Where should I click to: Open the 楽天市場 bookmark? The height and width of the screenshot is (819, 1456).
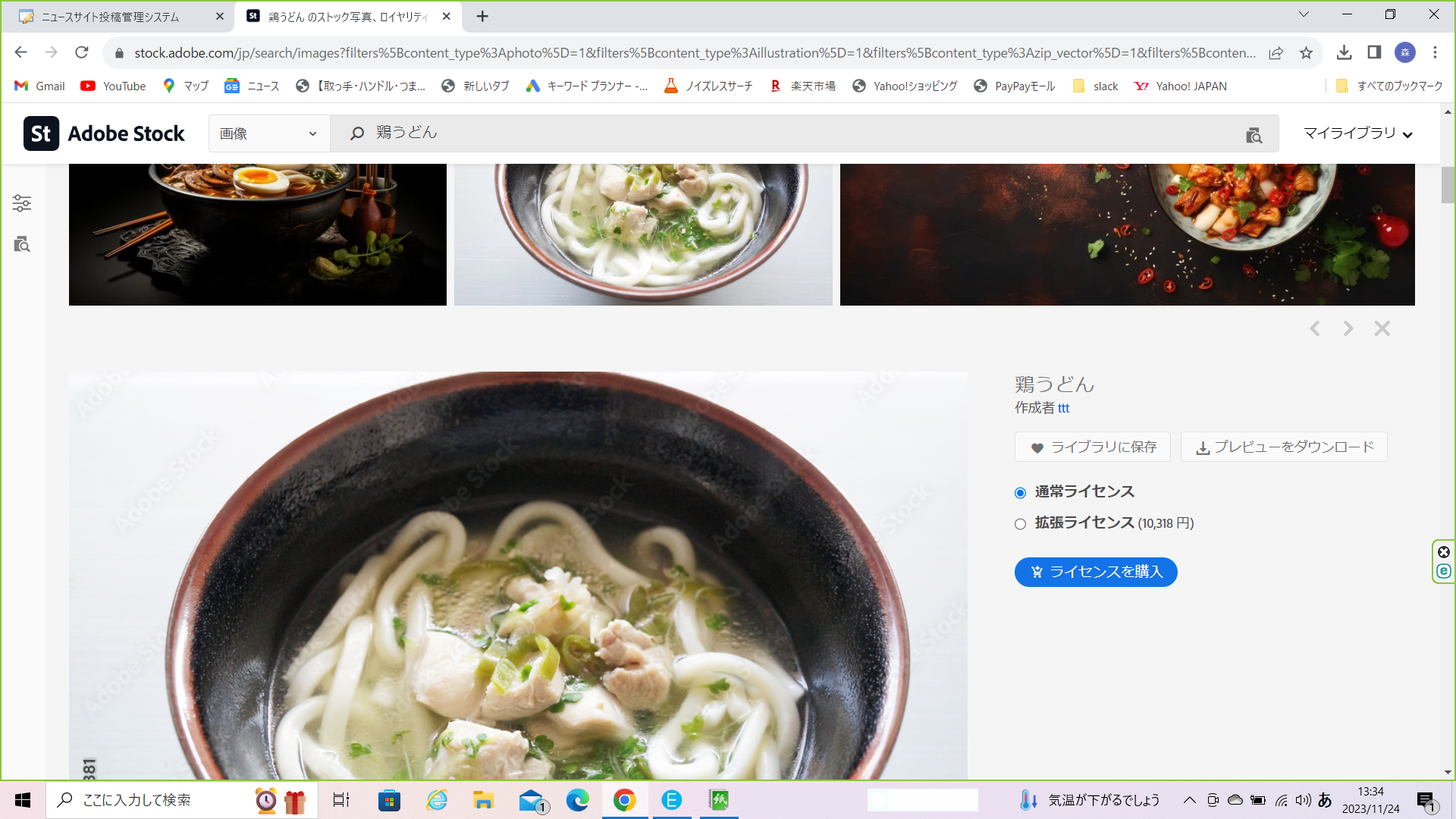pos(802,86)
